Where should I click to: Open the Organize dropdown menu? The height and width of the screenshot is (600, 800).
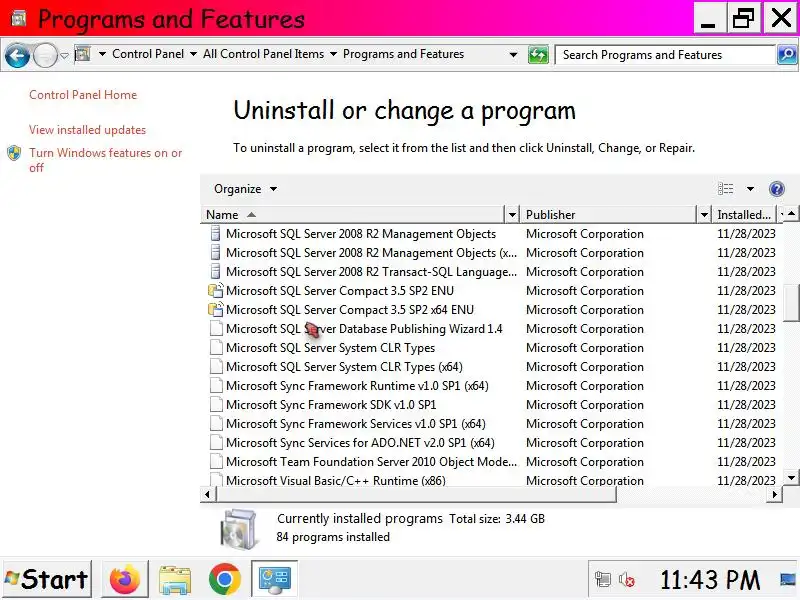tap(245, 189)
